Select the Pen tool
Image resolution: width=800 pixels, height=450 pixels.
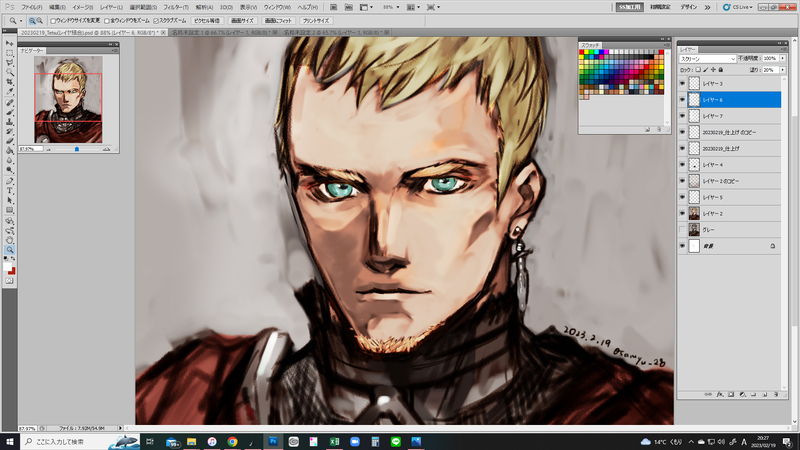[x=10, y=181]
